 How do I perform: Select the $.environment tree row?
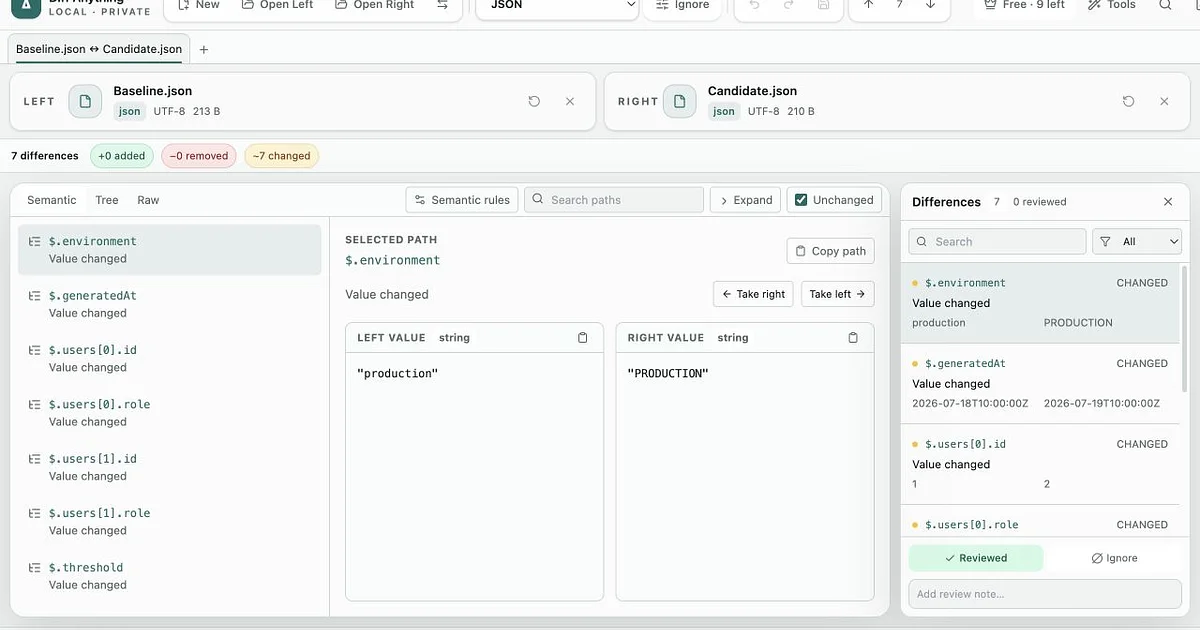coord(169,250)
